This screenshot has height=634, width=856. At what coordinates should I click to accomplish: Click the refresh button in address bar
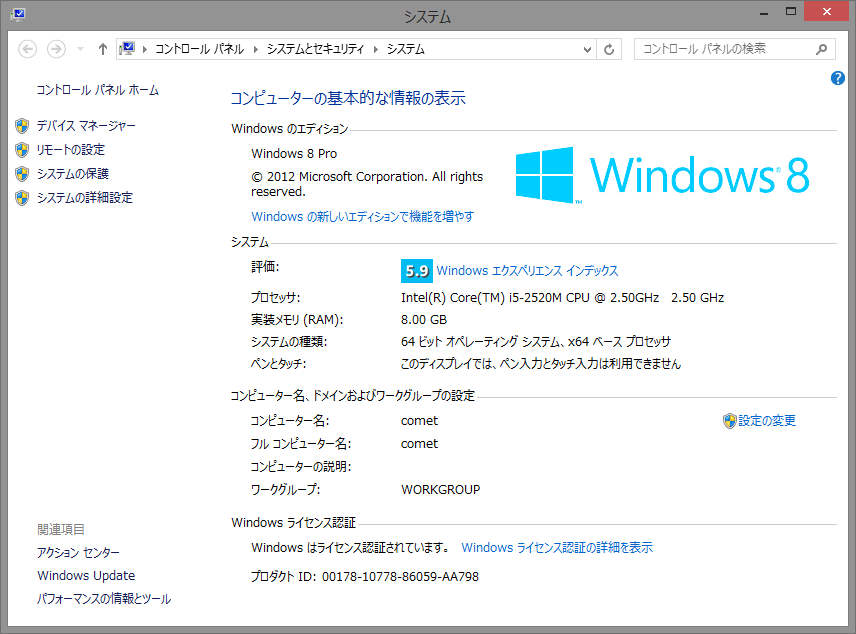[610, 49]
